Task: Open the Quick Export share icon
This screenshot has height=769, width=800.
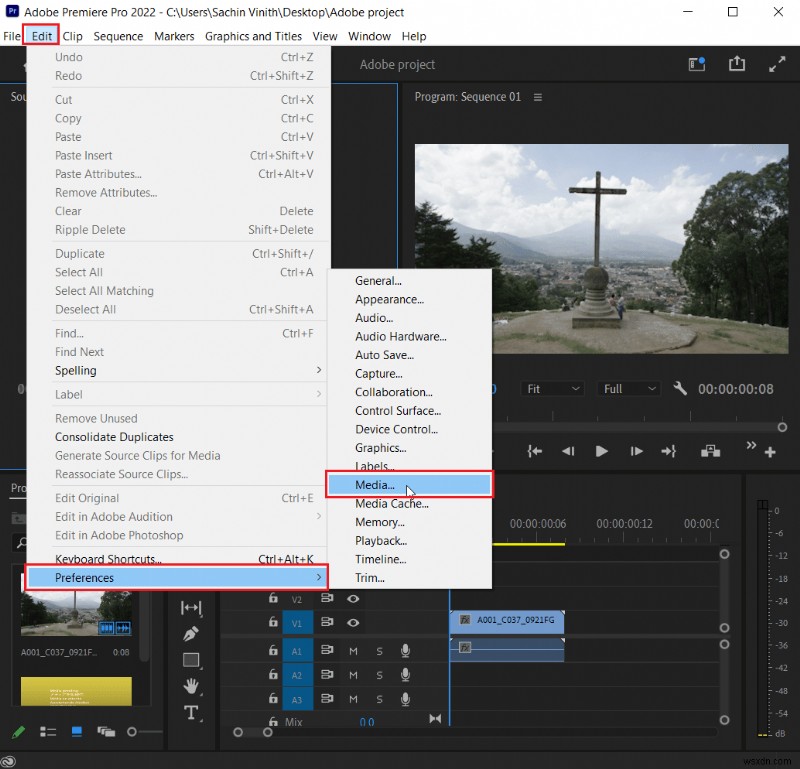Action: click(737, 64)
